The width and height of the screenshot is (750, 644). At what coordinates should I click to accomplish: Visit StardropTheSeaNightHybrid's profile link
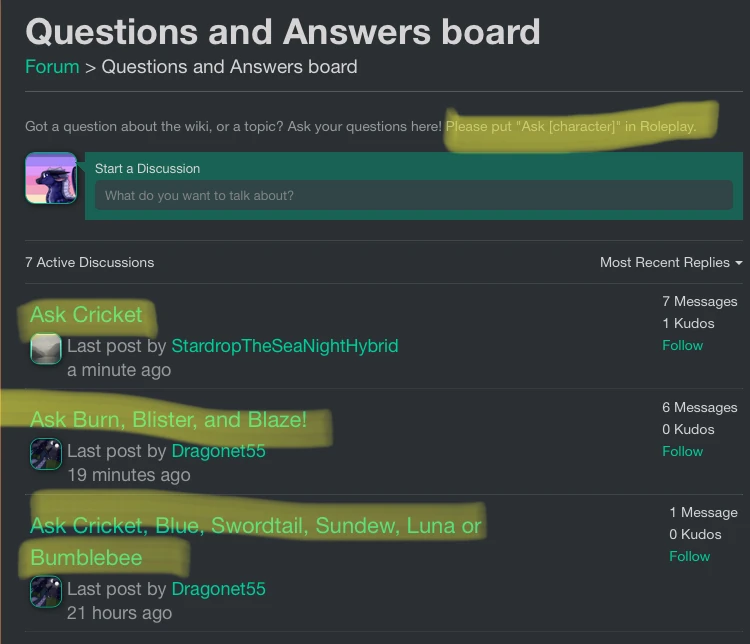pos(284,346)
